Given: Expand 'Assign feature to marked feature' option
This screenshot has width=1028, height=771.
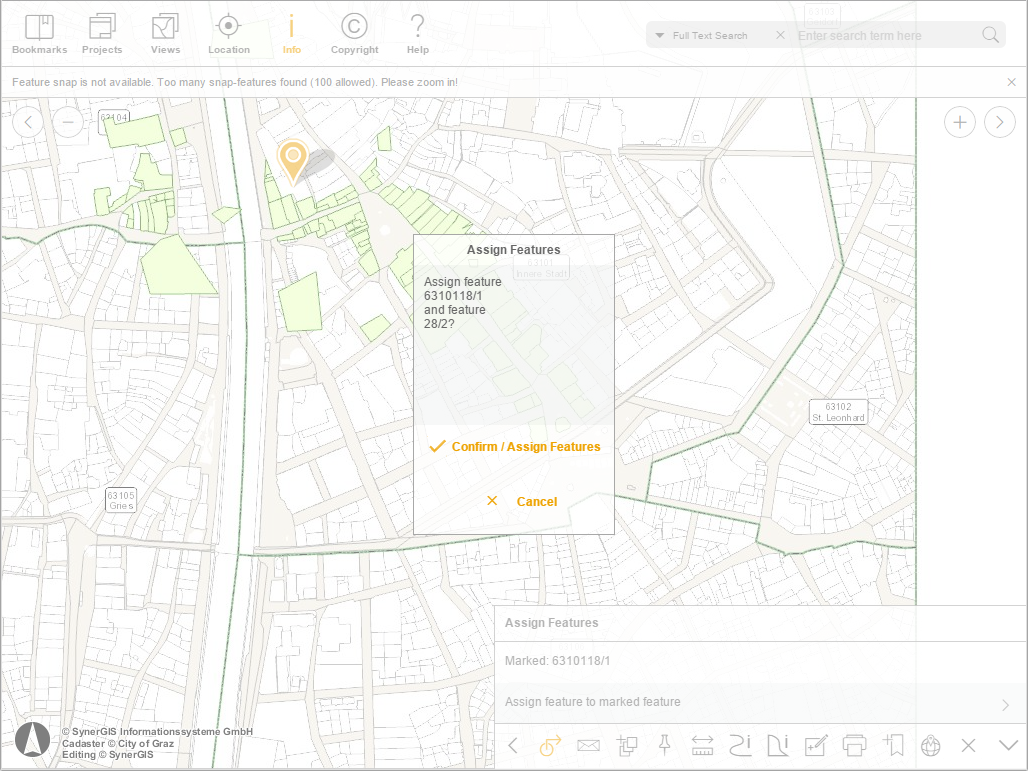Looking at the screenshot, I should point(1004,704).
